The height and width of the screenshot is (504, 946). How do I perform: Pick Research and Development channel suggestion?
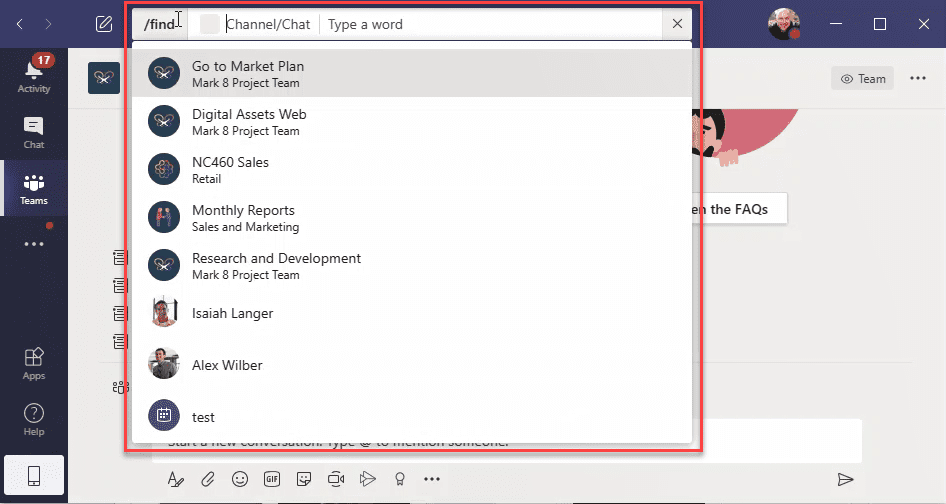[412, 265]
